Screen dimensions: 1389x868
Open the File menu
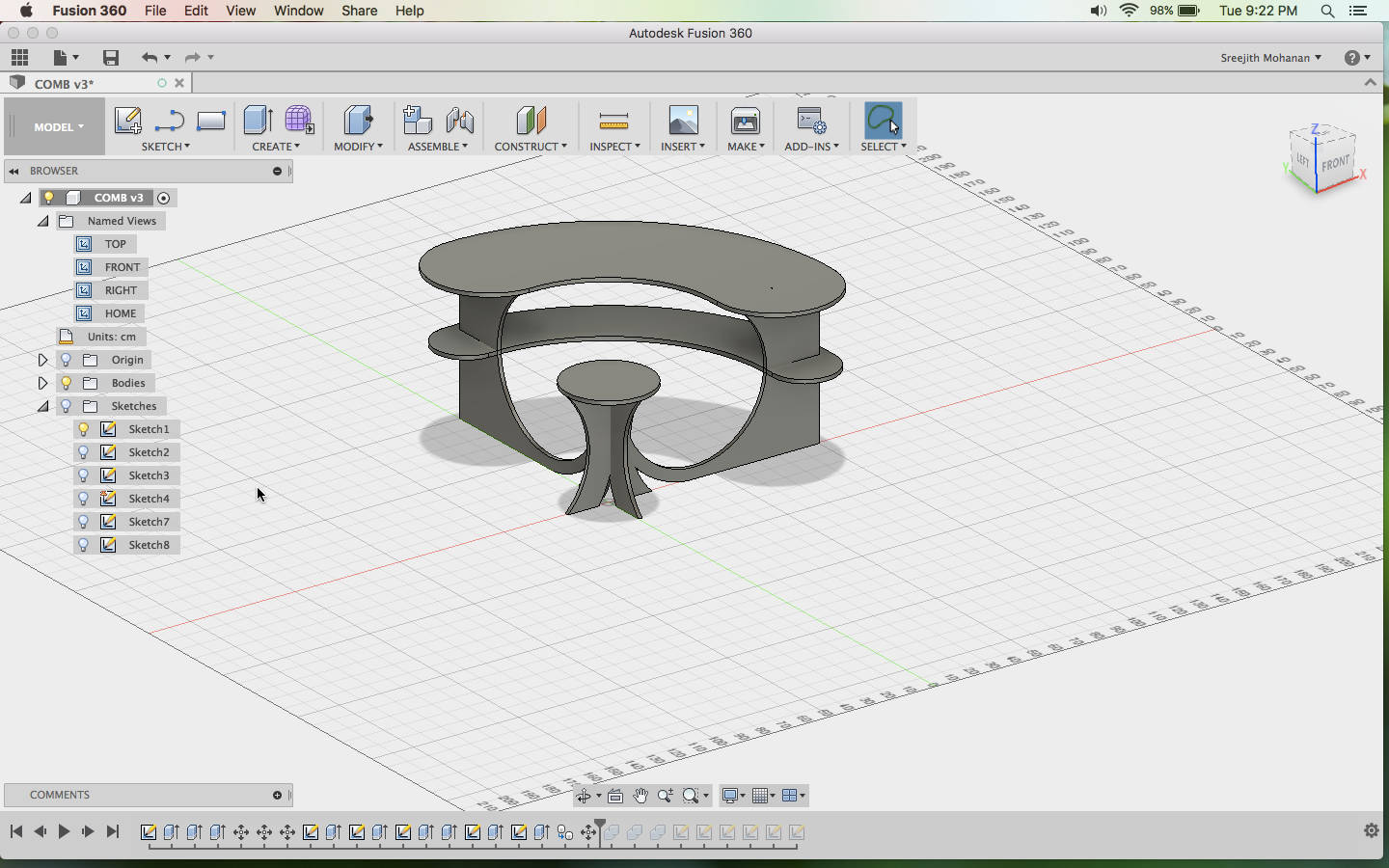tap(155, 11)
